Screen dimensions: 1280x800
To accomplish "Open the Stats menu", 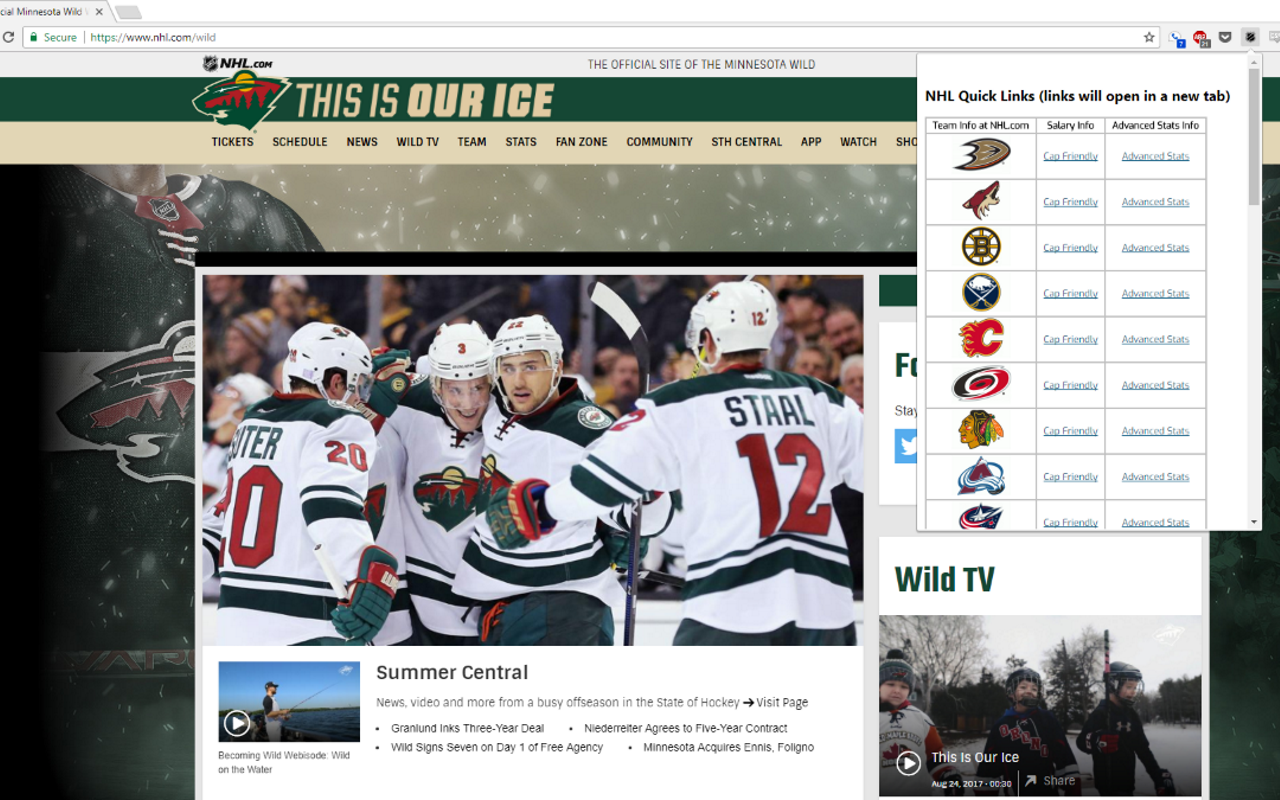I will pos(521,142).
